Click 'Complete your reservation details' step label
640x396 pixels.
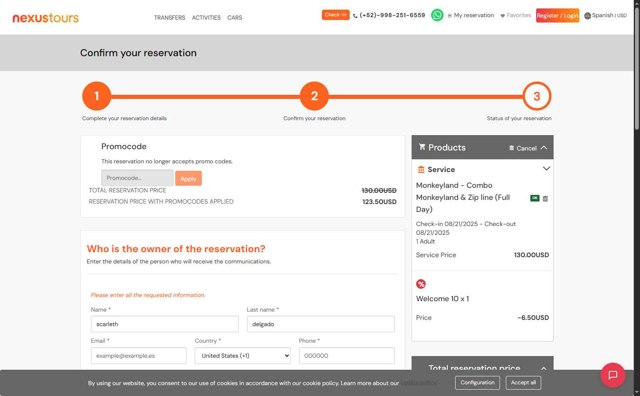124,118
